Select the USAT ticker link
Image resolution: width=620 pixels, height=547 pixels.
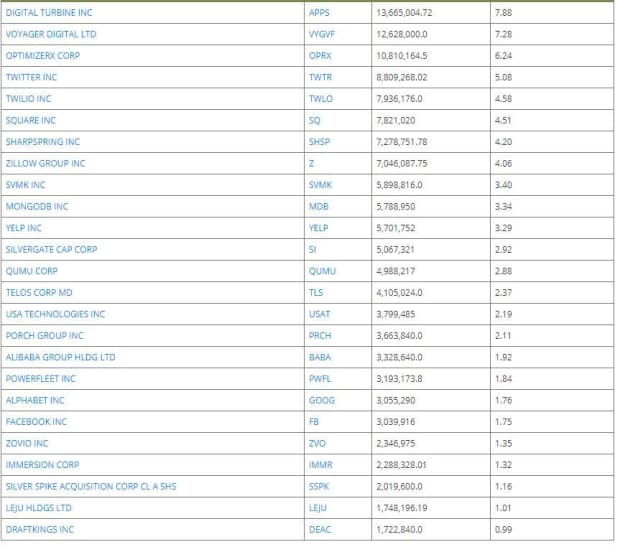319,314
